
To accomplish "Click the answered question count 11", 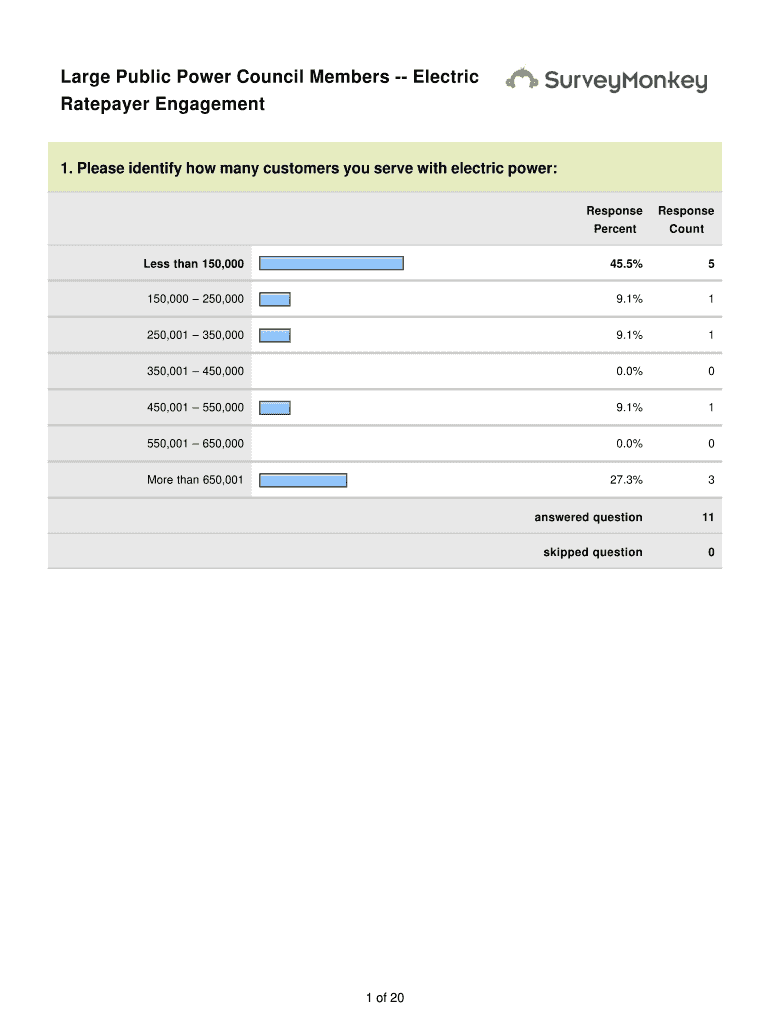I will (x=707, y=517).
